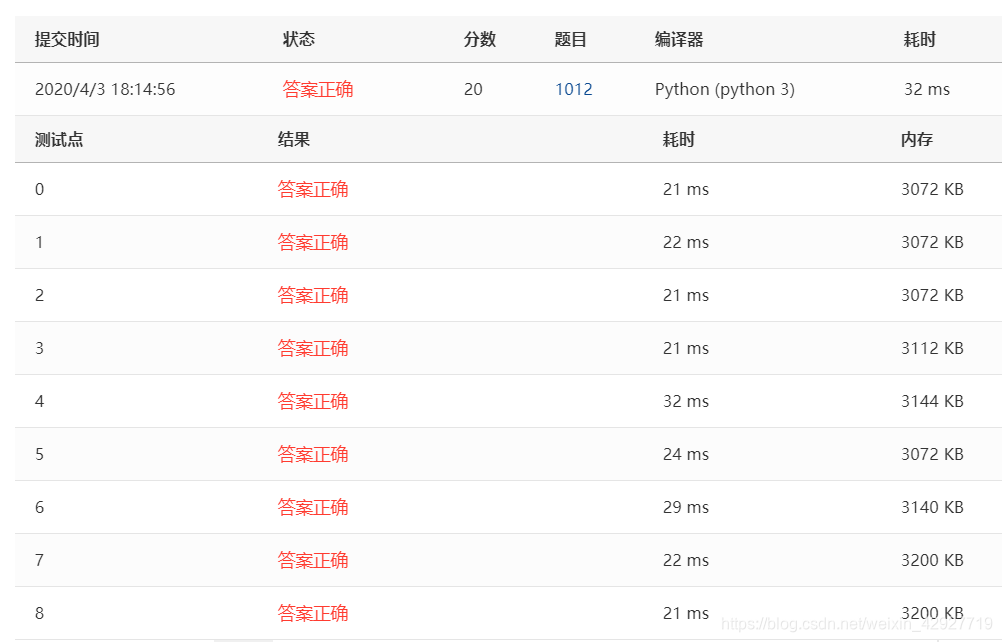Click 答案正确 result for test point 6
This screenshot has width=1002, height=642.
312,507
